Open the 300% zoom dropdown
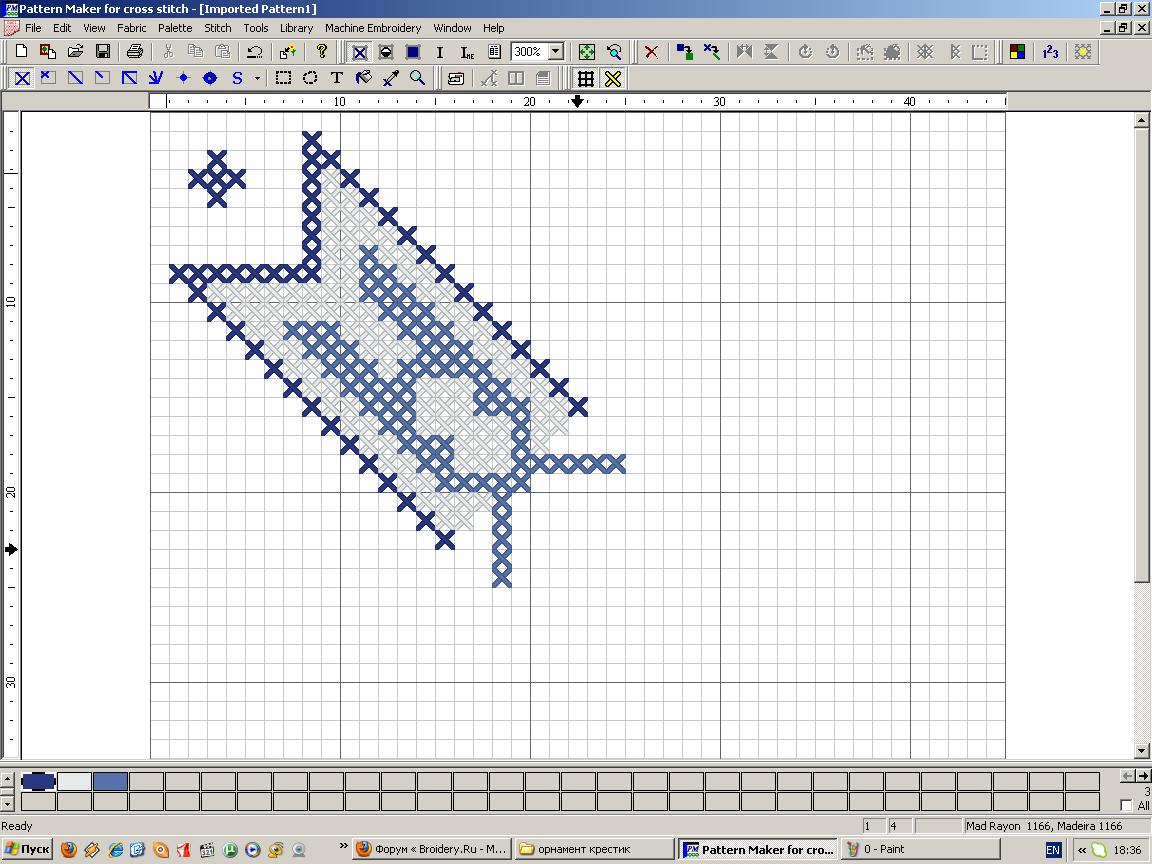This screenshot has height=864, width=1152. point(556,52)
